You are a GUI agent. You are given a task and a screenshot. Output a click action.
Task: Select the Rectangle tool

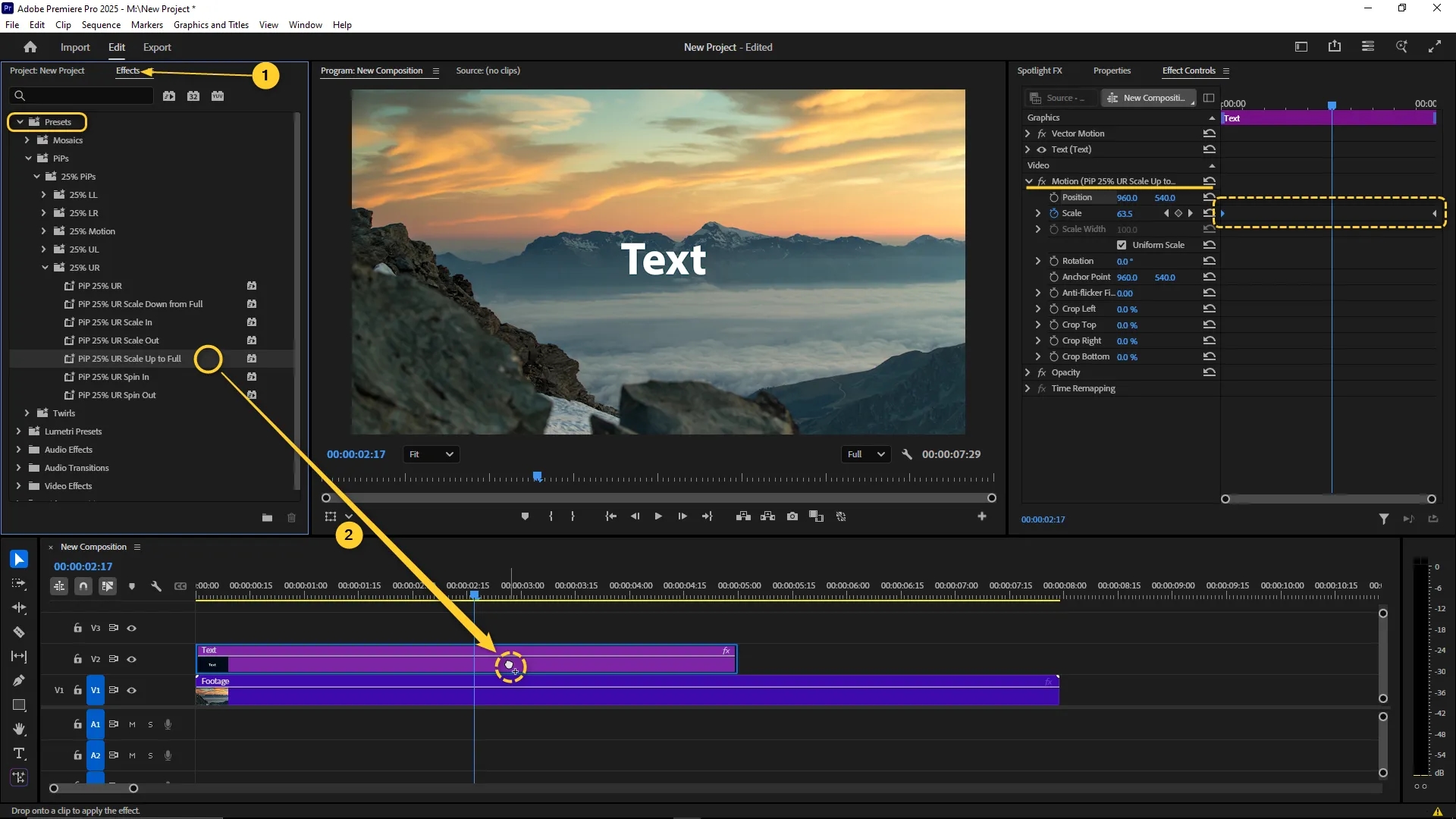coord(19,705)
